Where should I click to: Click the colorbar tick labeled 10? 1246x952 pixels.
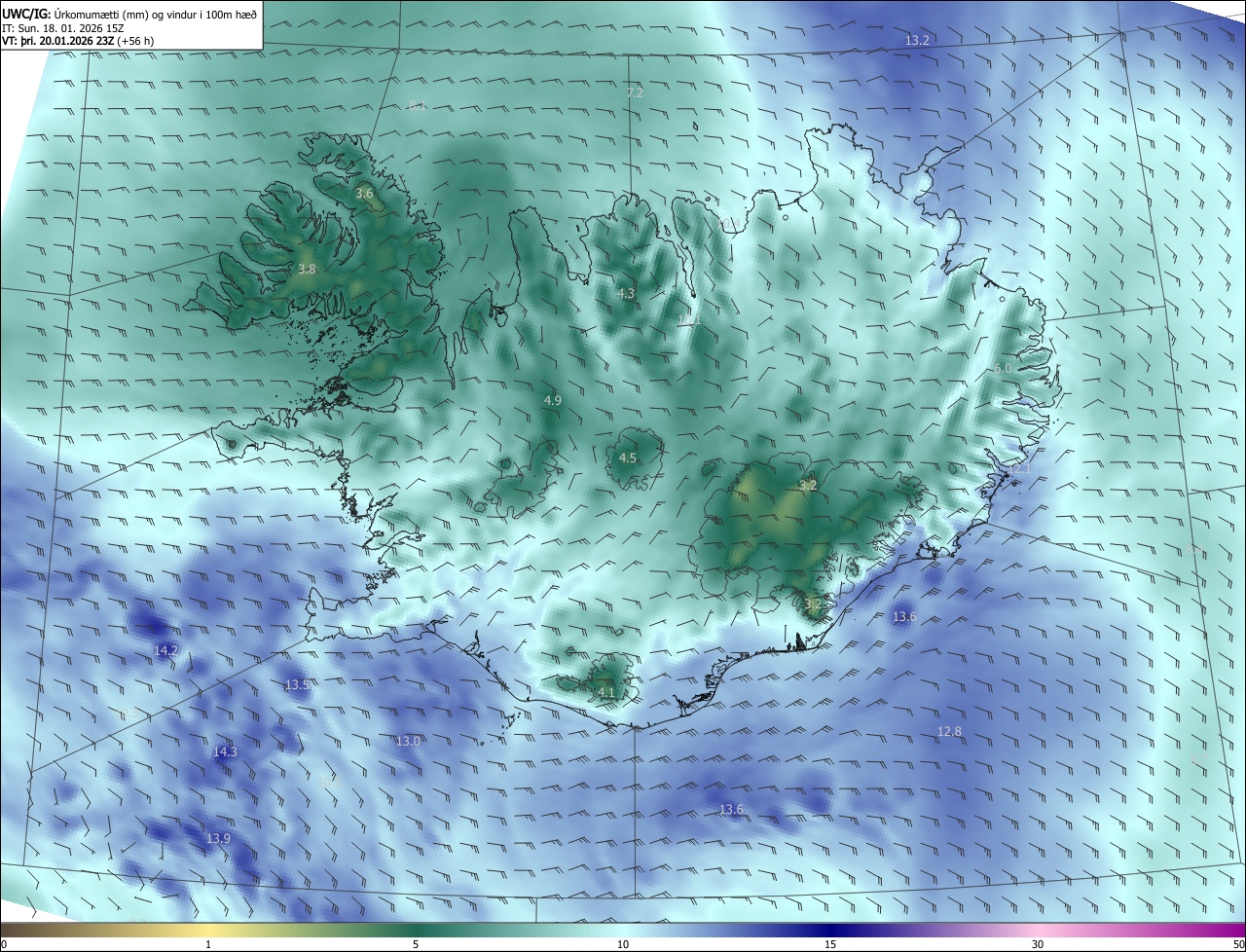(x=623, y=944)
